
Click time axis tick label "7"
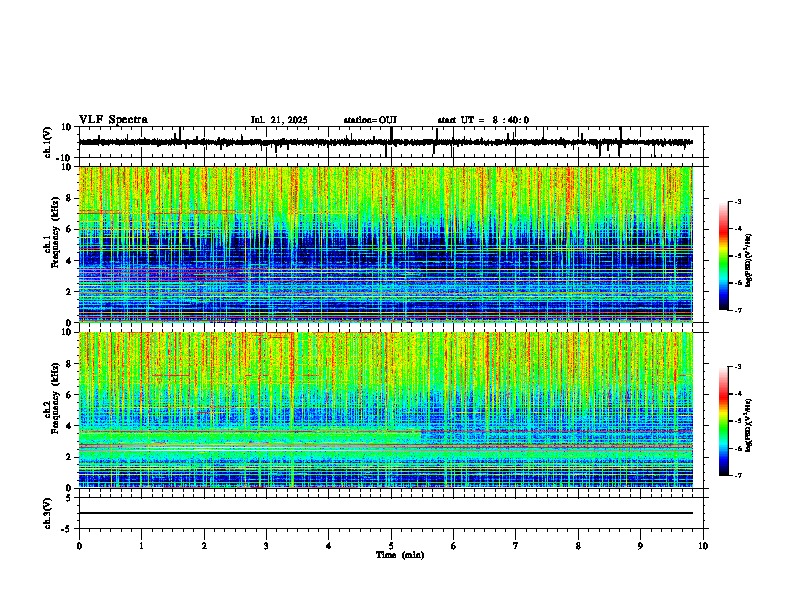point(516,546)
